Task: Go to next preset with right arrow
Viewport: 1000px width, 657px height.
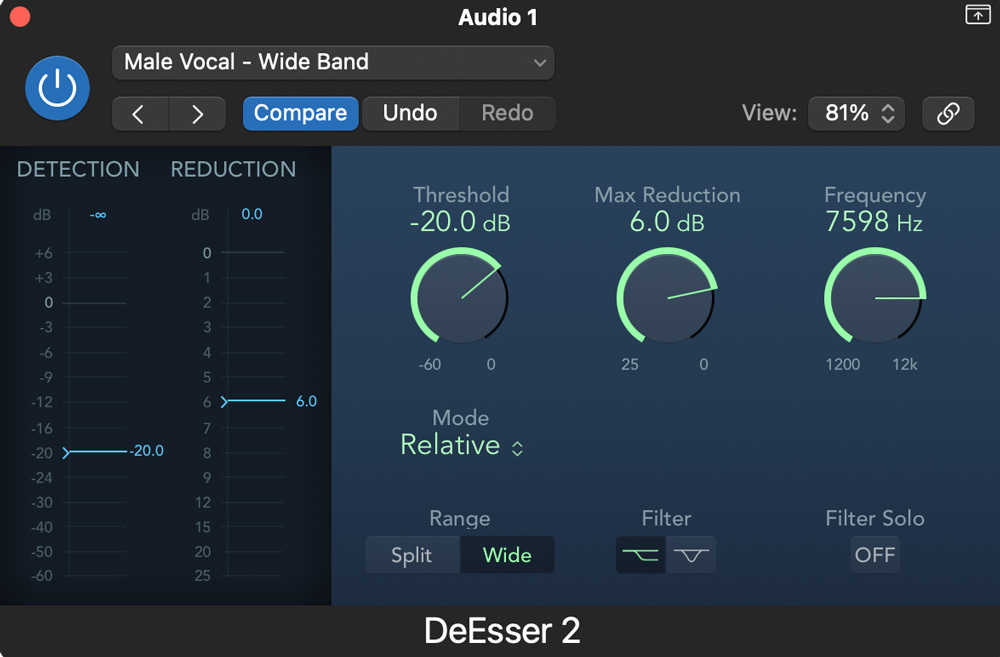Action: click(x=197, y=114)
